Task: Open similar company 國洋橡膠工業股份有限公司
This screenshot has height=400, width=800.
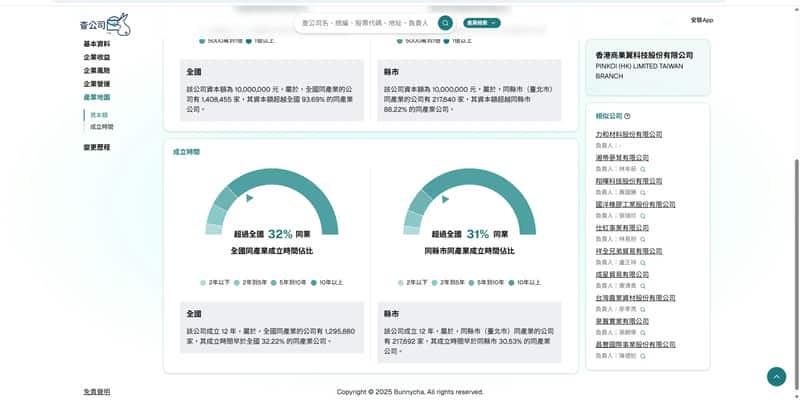Action: 635,205
